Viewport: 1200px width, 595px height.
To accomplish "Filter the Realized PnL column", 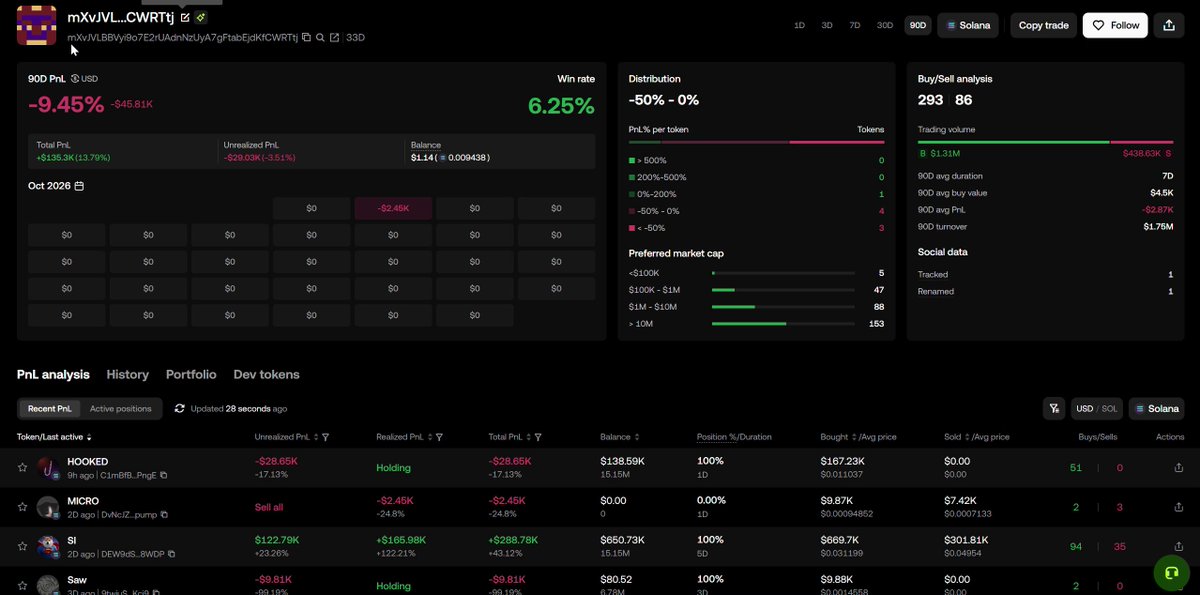I will pos(439,437).
